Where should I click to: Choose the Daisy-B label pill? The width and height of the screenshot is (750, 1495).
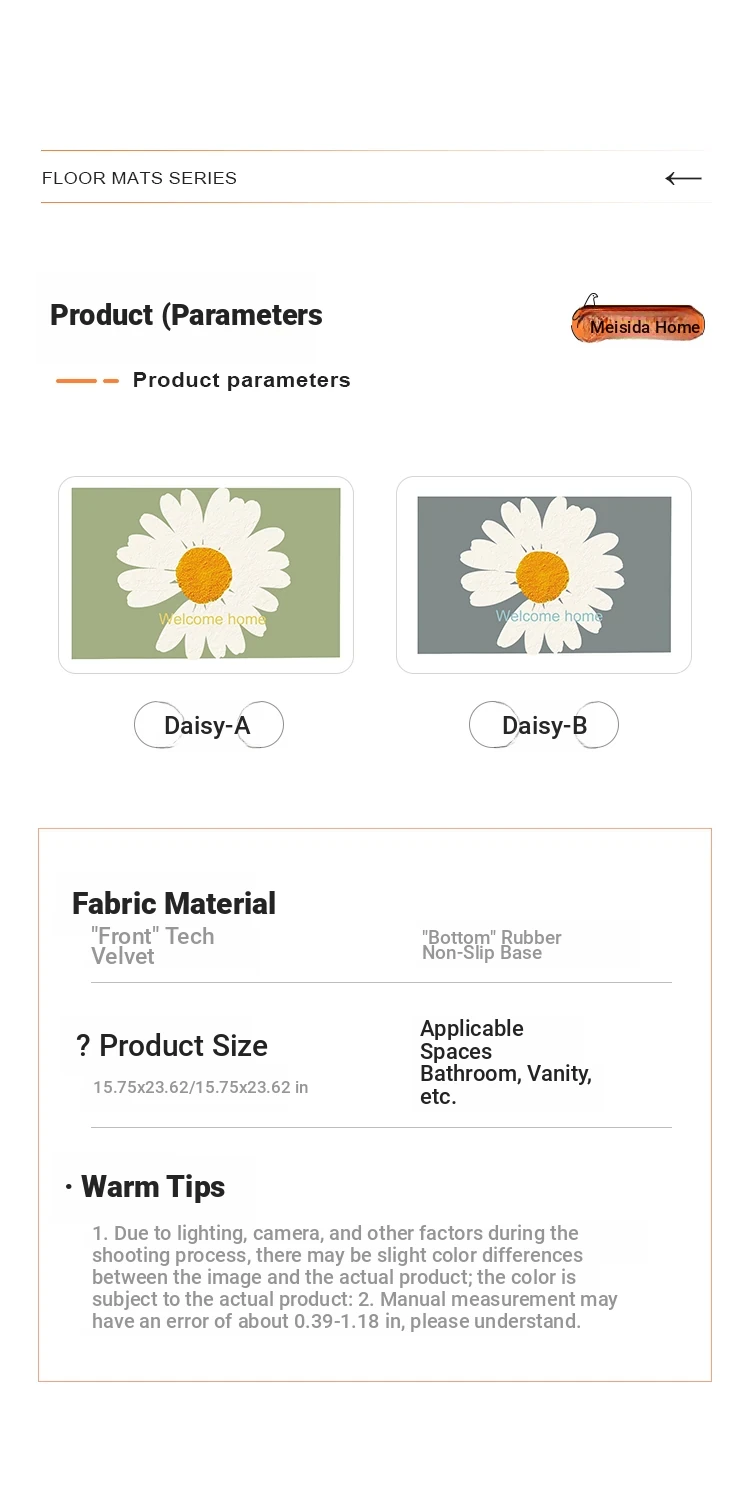pos(544,725)
